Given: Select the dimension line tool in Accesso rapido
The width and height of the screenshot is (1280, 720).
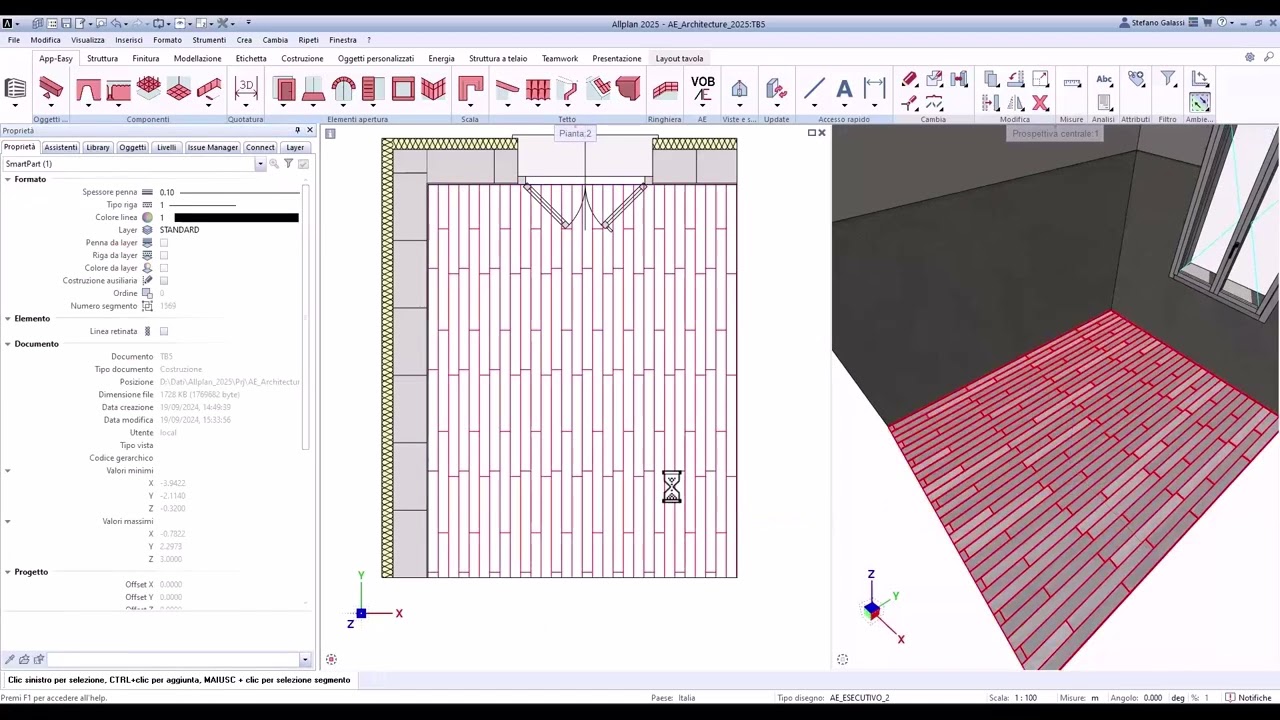Looking at the screenshot, I should tap(875, 88).
